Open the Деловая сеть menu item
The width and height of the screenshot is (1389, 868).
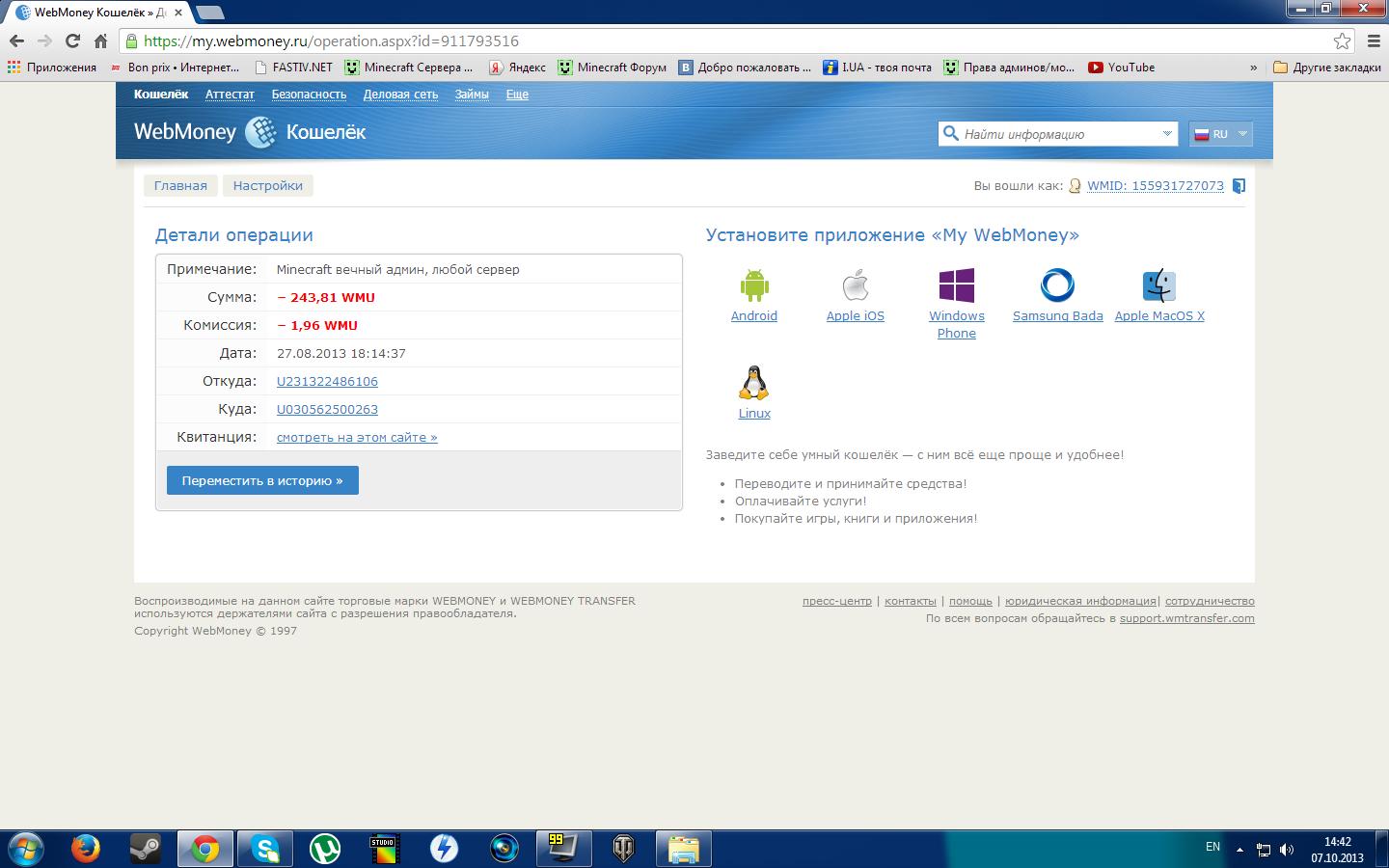pyautogui.click(x=400, y=94)
